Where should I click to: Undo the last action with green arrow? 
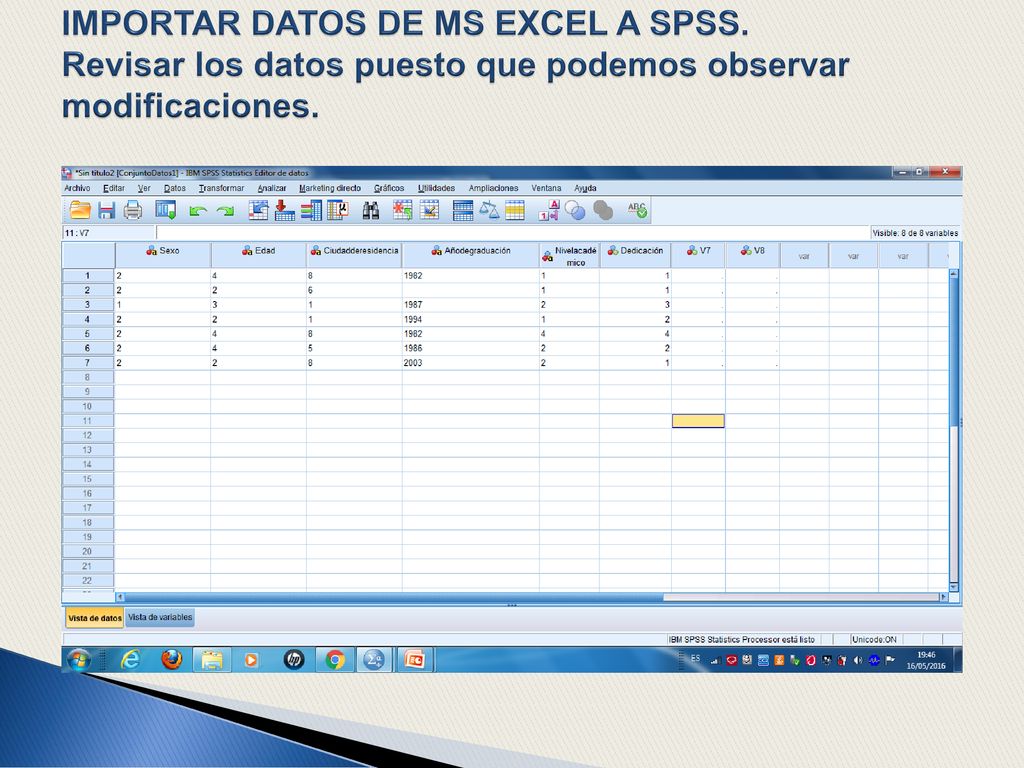click(x=198, y=211)
